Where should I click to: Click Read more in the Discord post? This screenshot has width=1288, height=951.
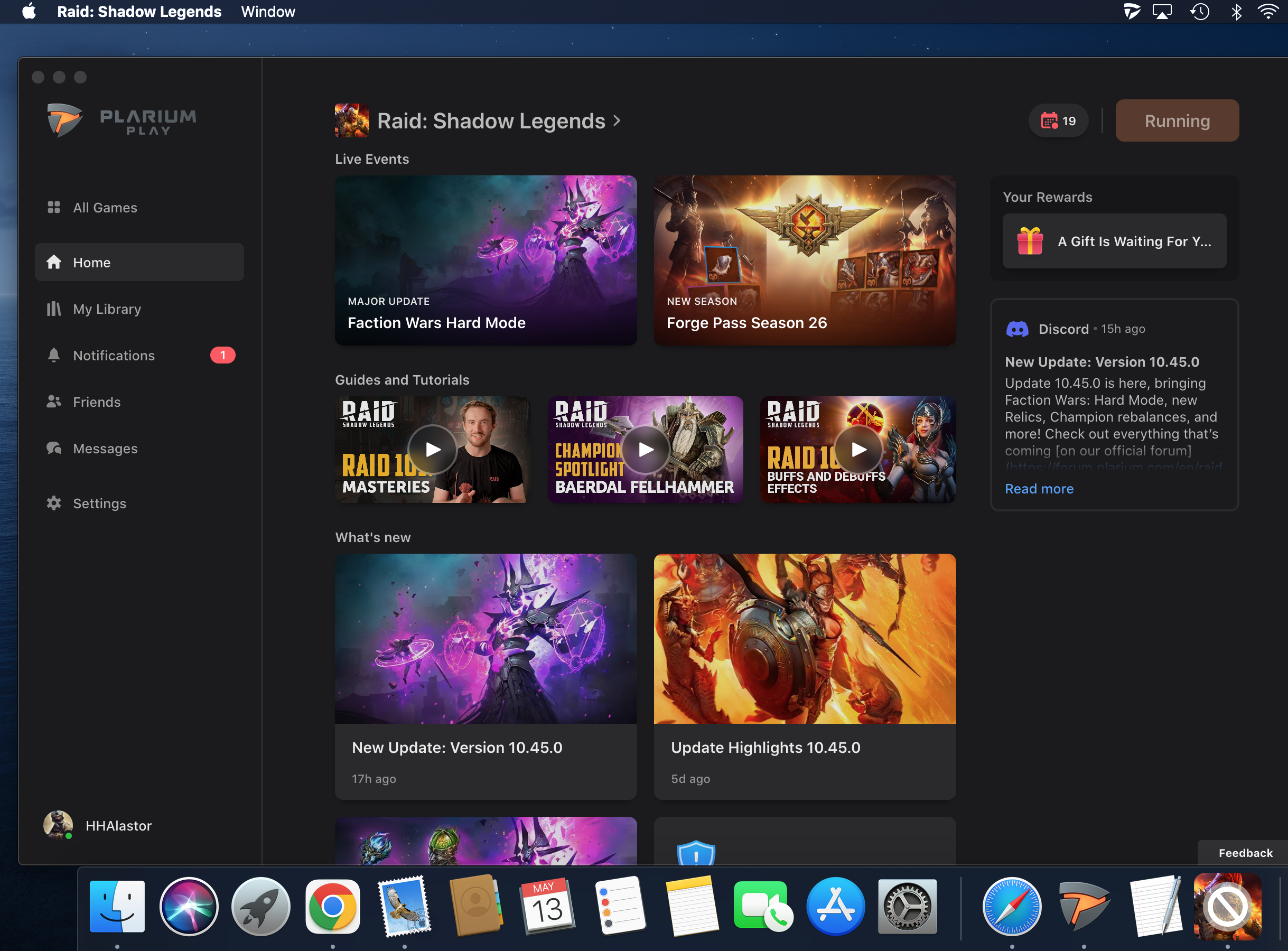pyautogui.click(x=1039, y=488)
